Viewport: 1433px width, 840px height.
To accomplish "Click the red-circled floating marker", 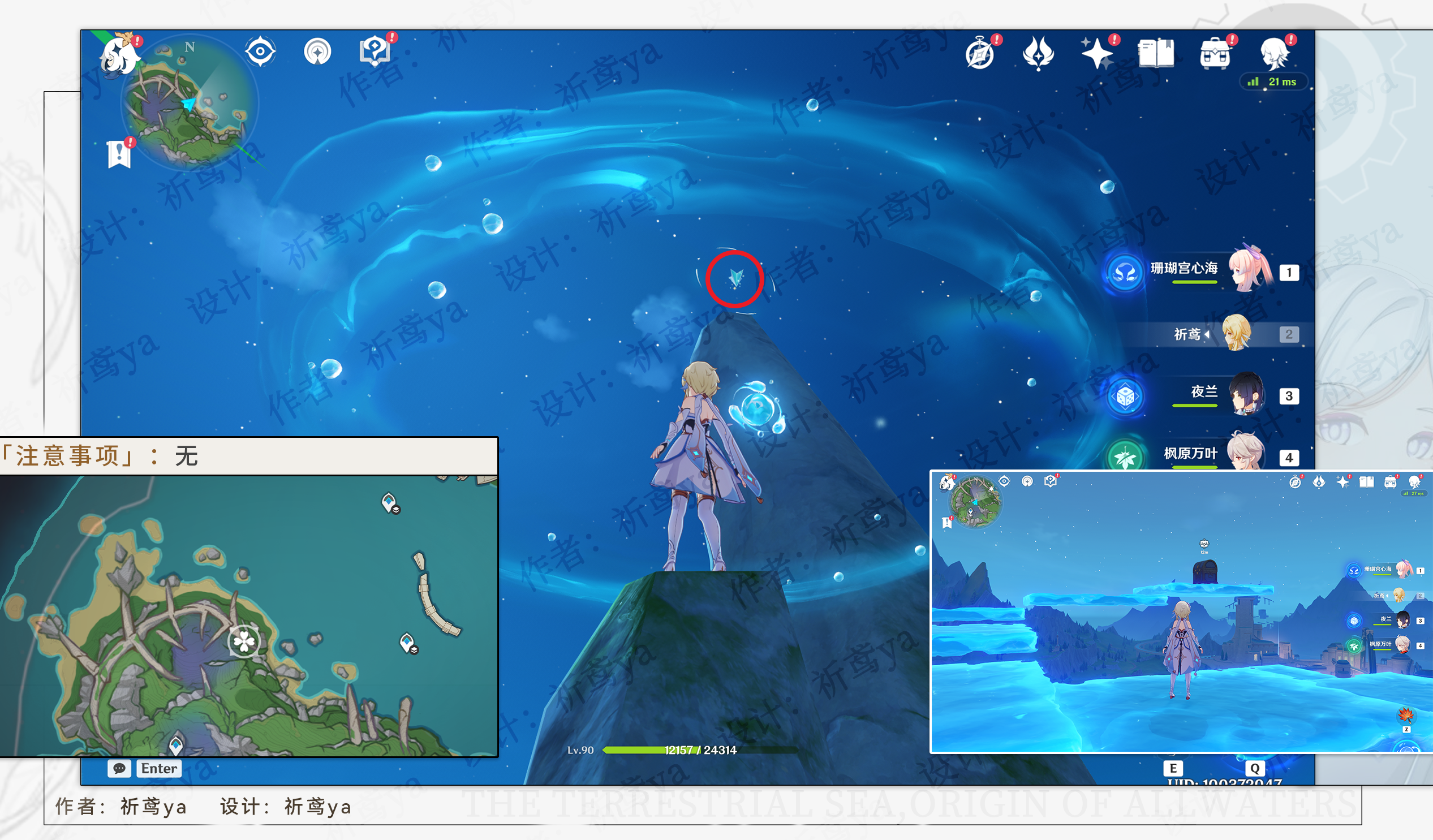I will coord(735,279).
